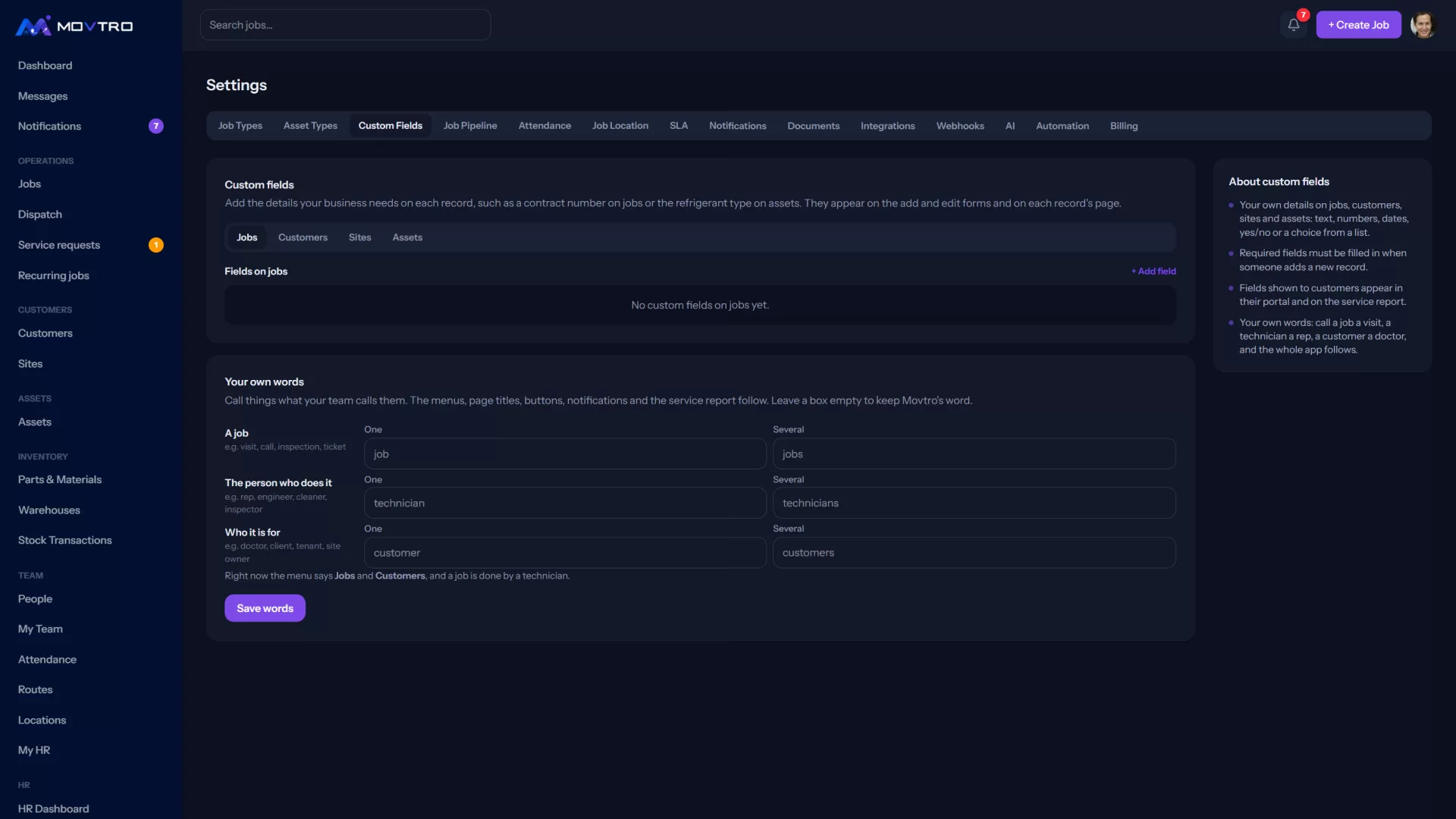This screenshot has height=819, width=1456.
Task: Click the + Add field link
Action: click(1153, 271)
